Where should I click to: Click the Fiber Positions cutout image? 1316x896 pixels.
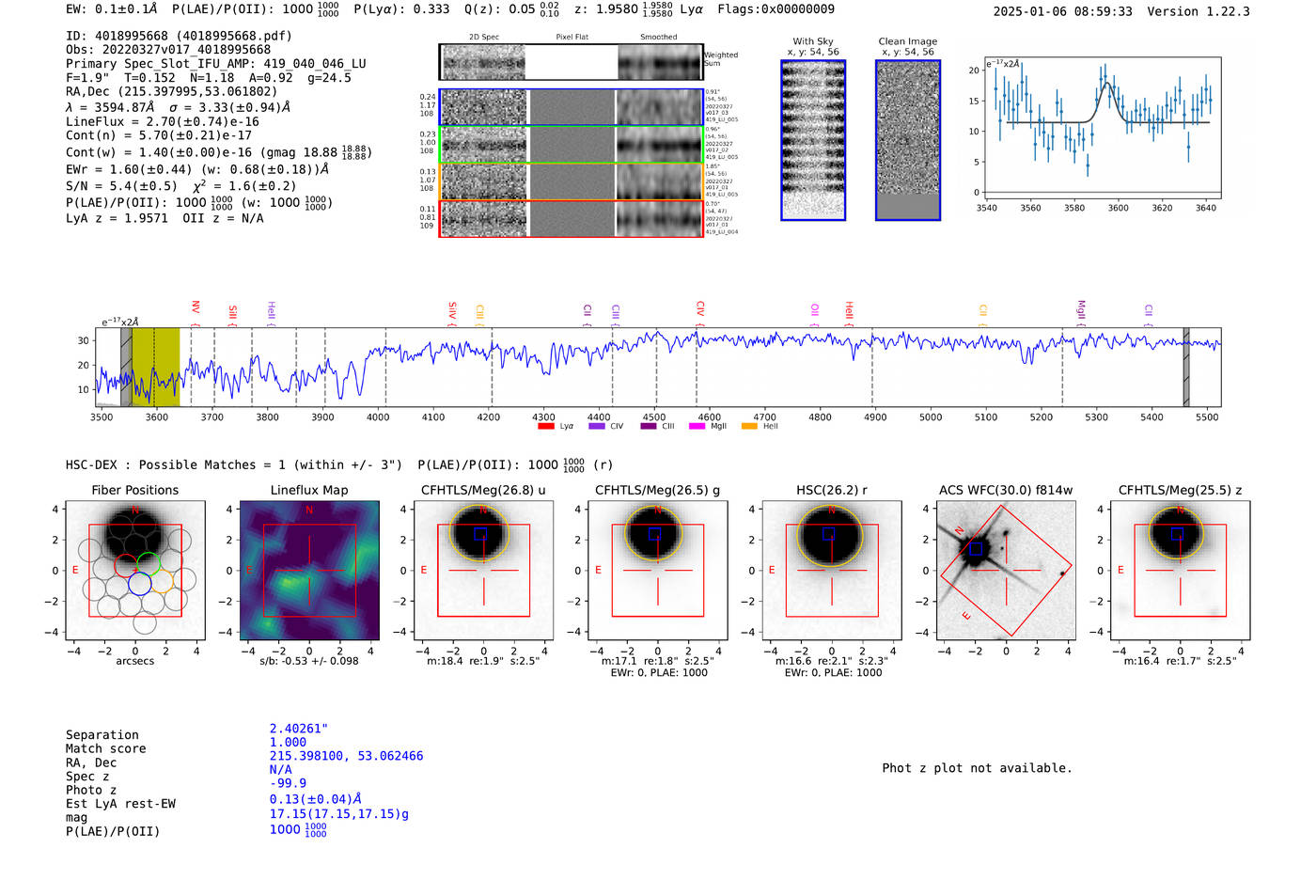(x=135, y=571)
